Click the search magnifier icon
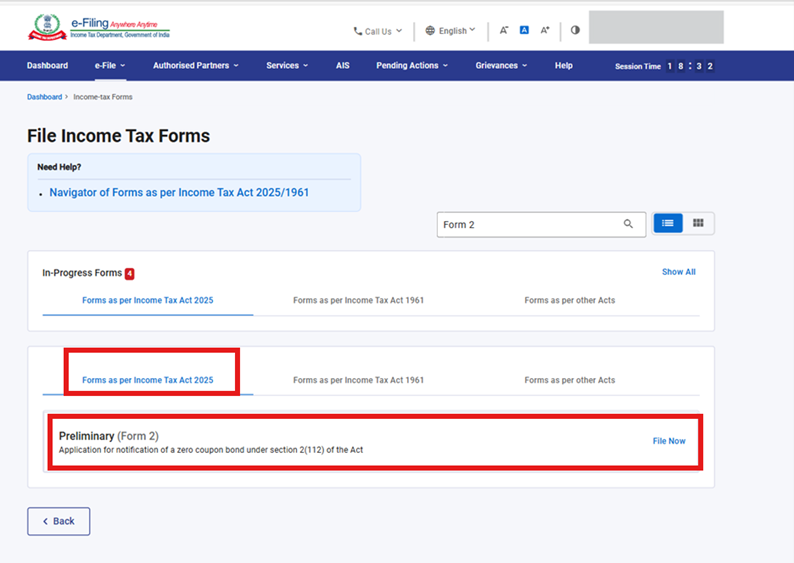The height and width of the screenshot is (563, 794). click(628, 224)
